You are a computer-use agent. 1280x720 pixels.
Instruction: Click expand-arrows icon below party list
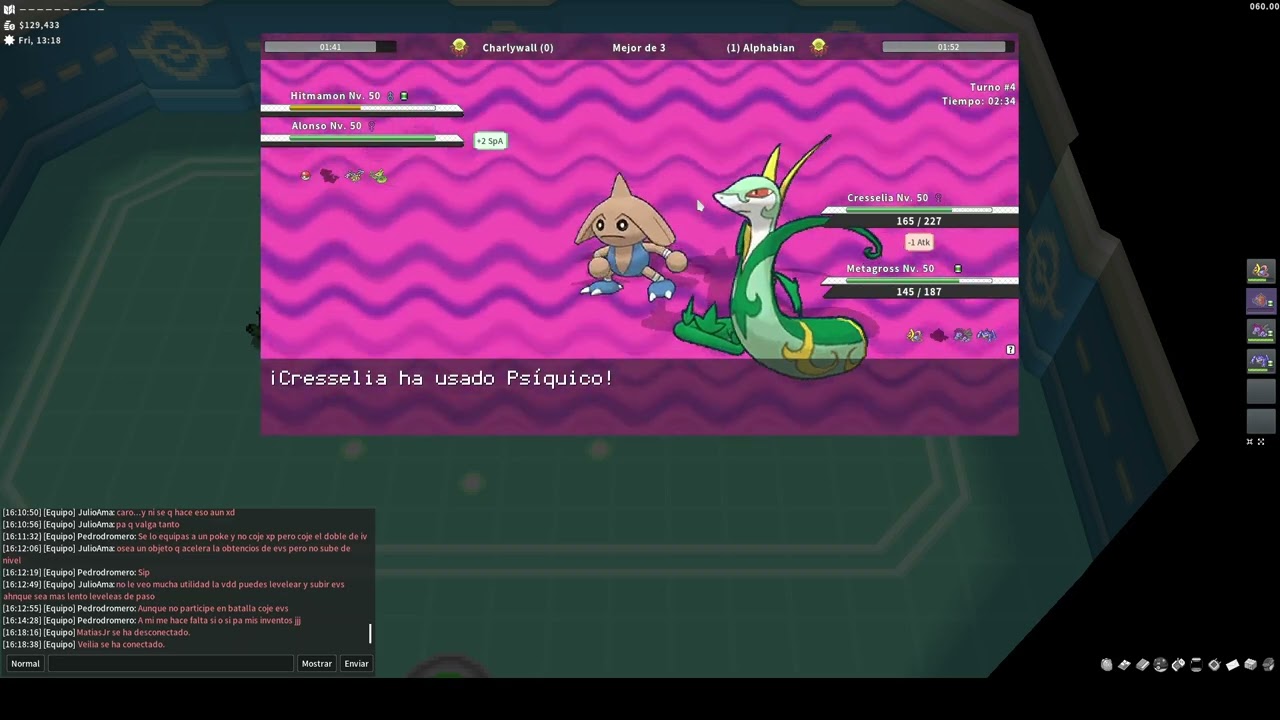pos(1261,442)
